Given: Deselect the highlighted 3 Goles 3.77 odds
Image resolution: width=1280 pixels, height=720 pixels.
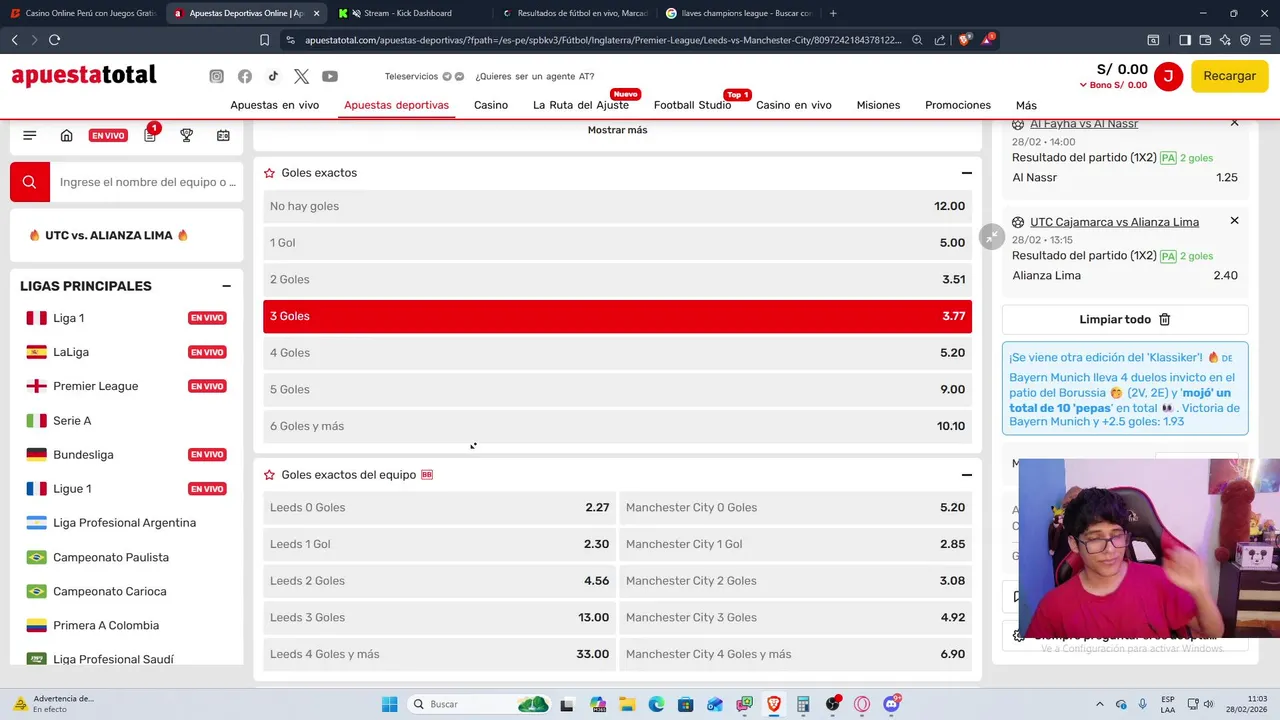Looking at the screenshot, I should pos(617,316).
